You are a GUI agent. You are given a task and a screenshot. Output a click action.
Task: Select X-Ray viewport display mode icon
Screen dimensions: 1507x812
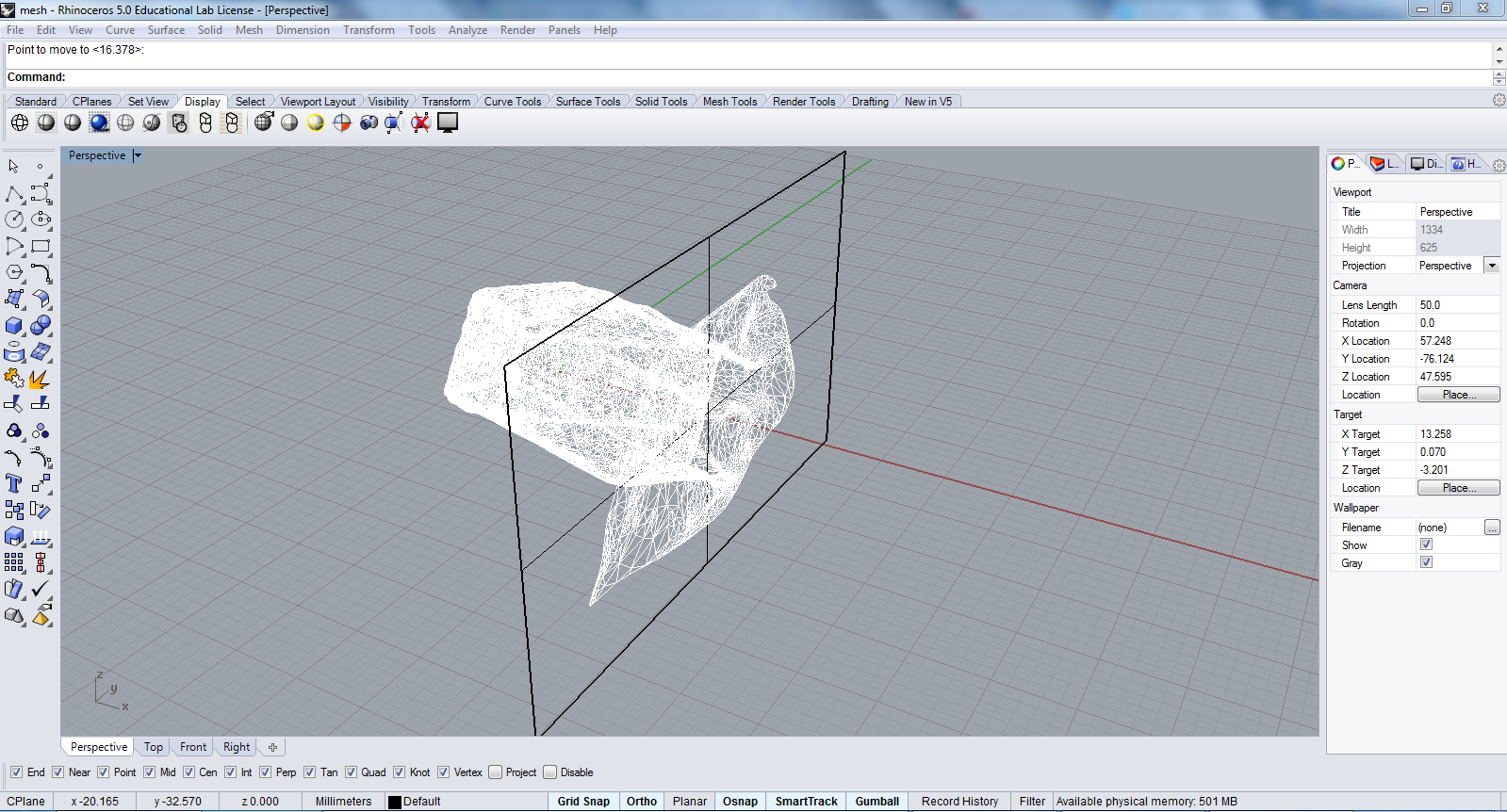click(152, 122)
